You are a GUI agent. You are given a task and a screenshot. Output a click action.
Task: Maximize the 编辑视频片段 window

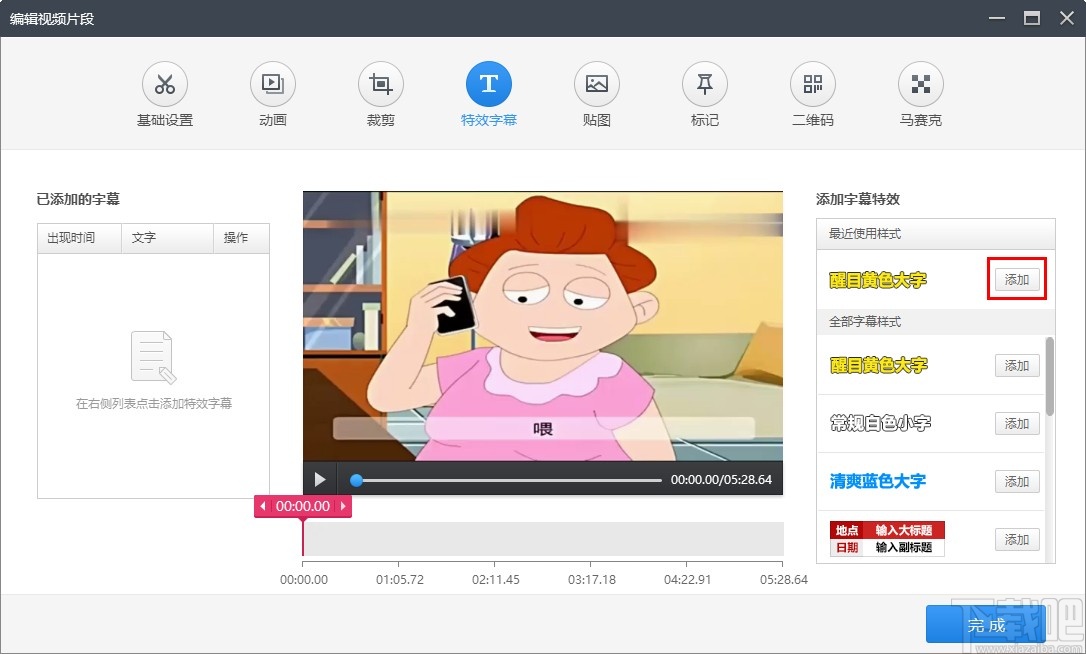pos(1032,18)
